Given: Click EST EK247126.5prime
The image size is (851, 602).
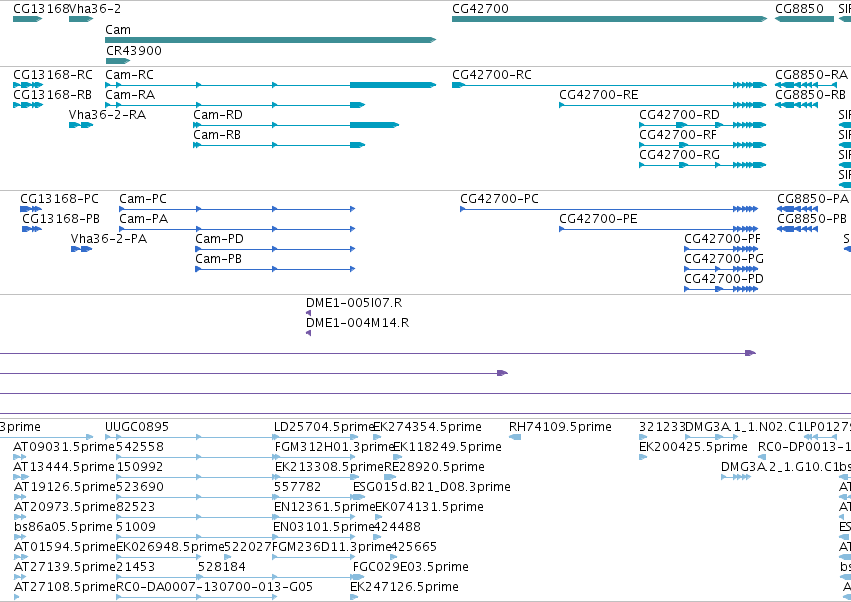Looking at the screenshot, I should click(x=354, y=598).
